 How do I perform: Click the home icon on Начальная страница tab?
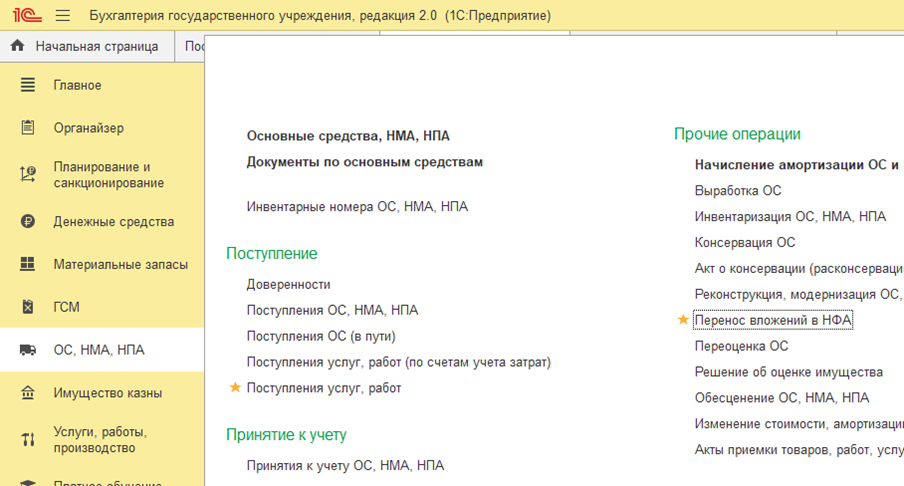point(18,46)
